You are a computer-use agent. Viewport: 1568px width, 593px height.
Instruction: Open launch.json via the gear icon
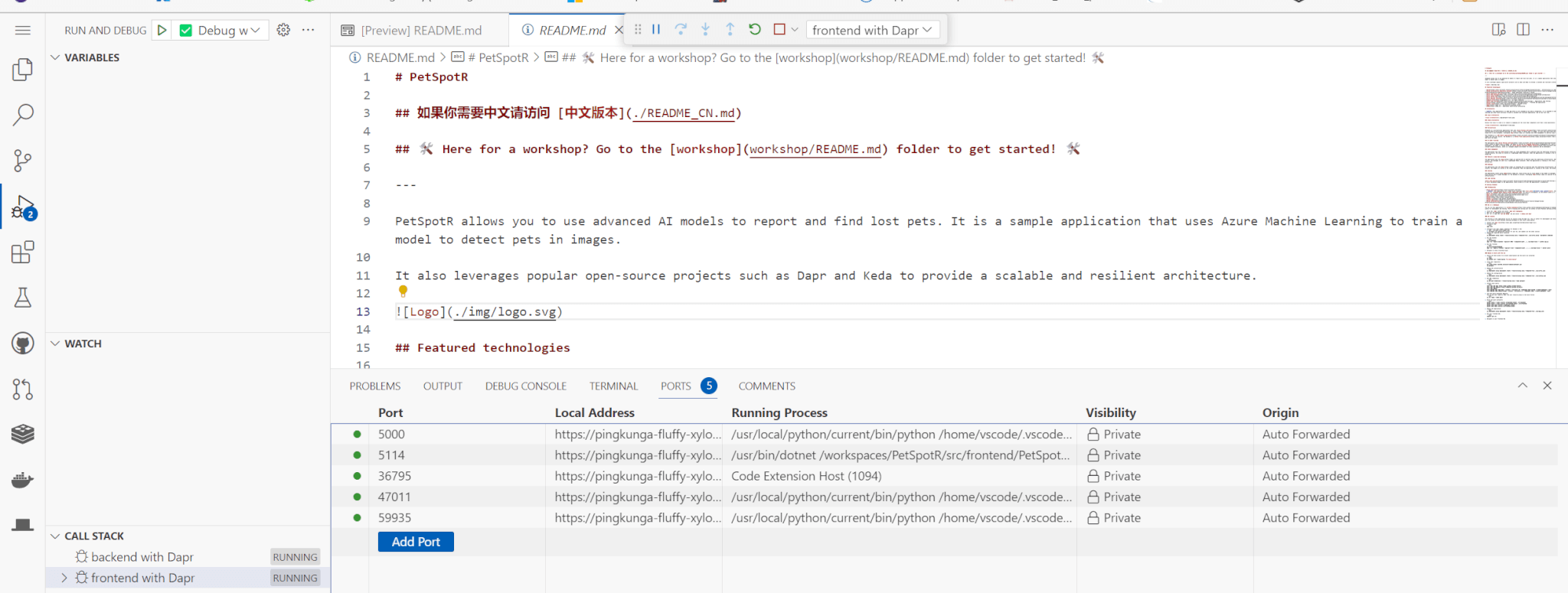pyautogui.click(x=283, y=30)
